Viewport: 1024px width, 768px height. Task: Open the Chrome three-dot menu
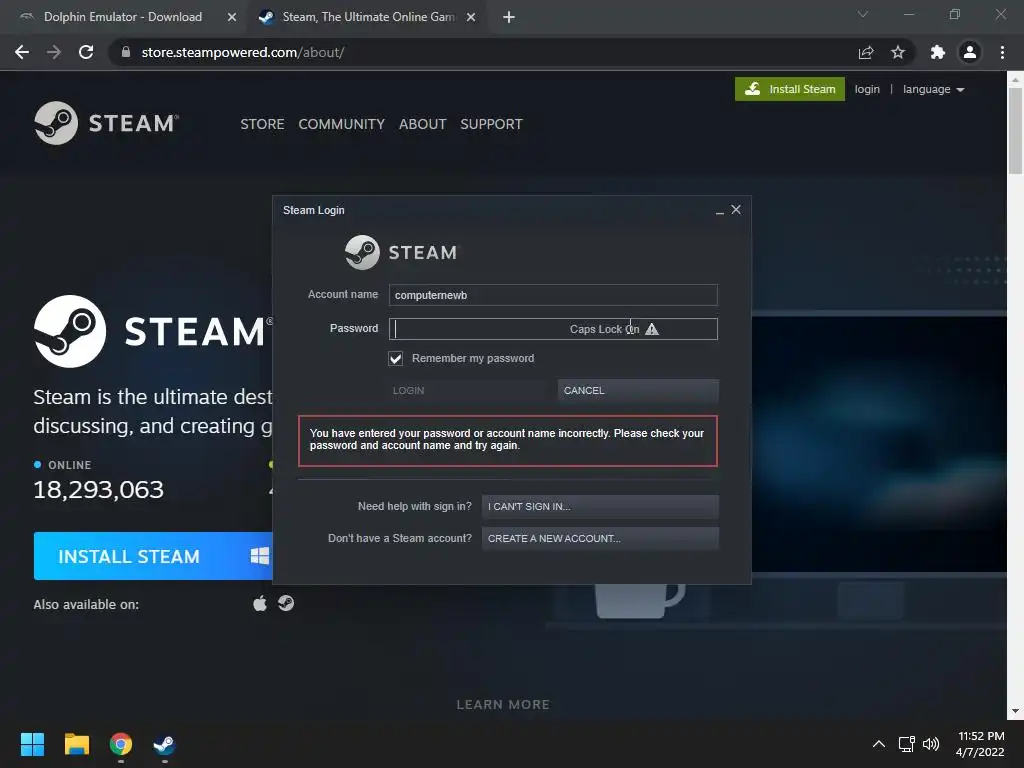[1002, 52]
